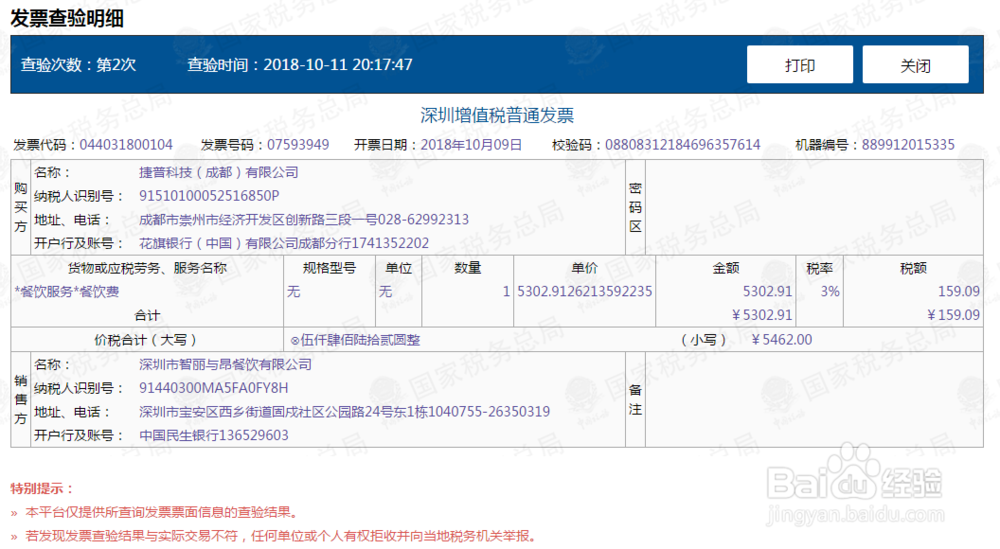
Task: Click the 规格型号 column header
Action: (x=329, y=268)
